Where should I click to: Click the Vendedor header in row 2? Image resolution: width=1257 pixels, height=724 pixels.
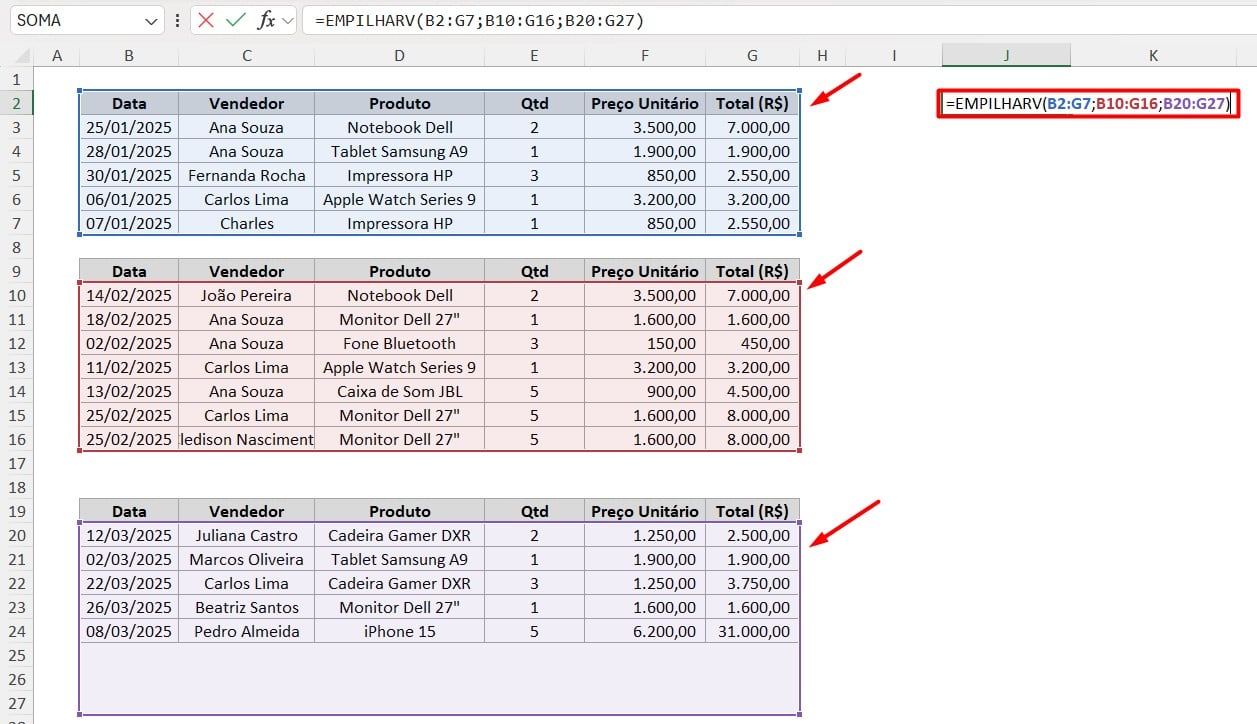pyautogui.click(x=246, y=103)
